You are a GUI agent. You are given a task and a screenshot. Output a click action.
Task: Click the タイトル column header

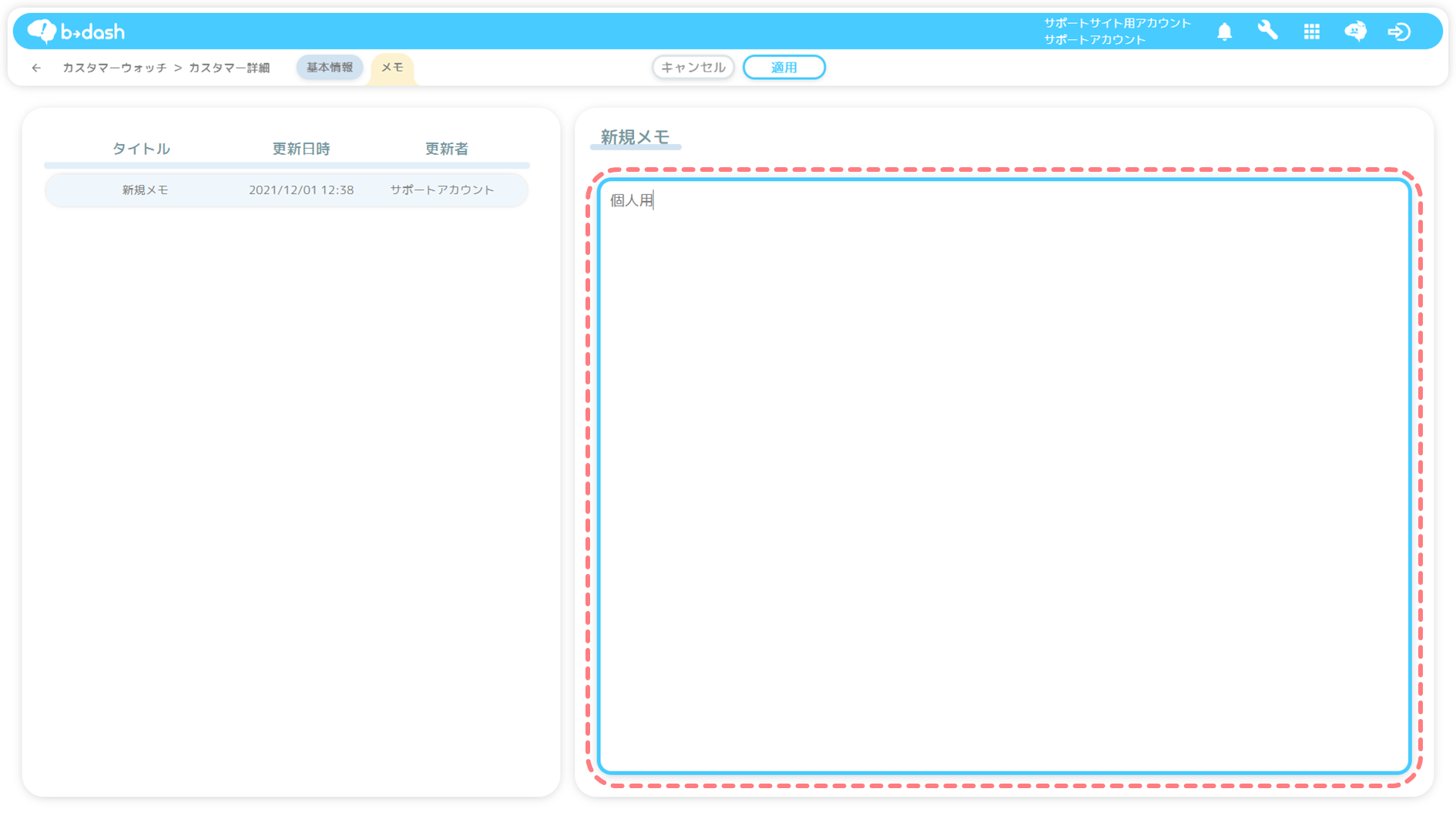click(x=141, y=149)
